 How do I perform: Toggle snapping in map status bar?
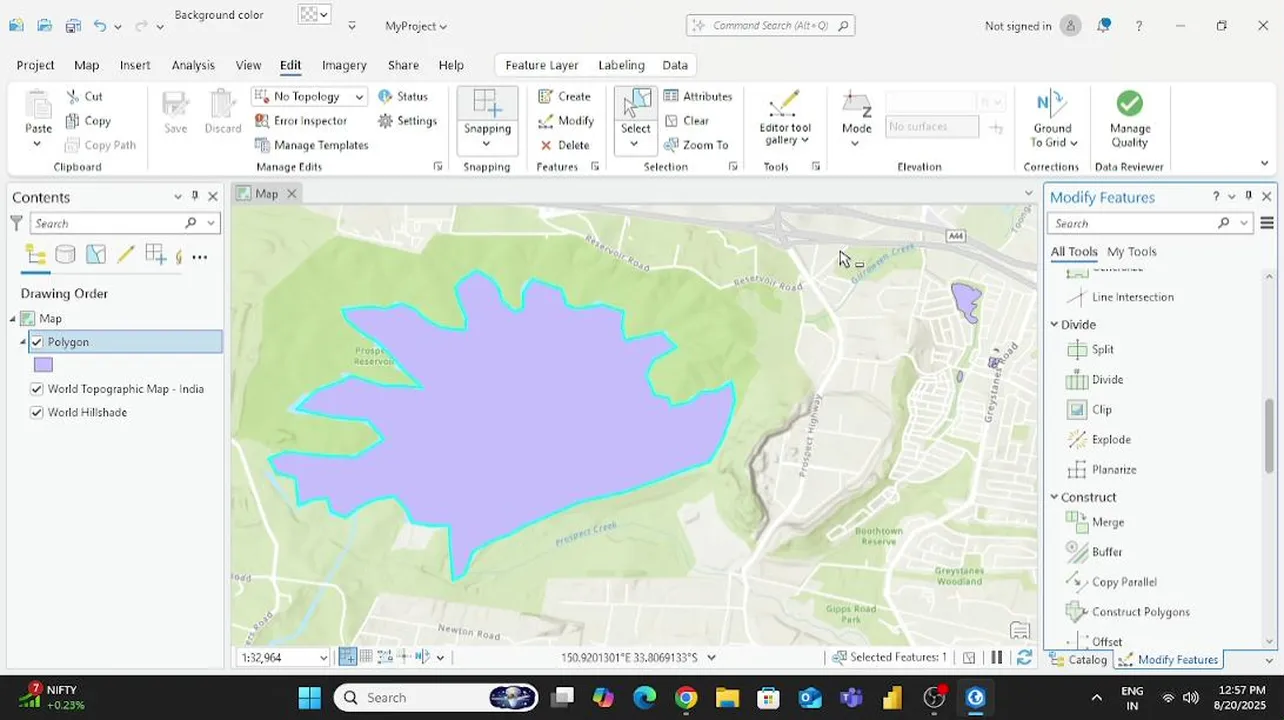point(347,657)
